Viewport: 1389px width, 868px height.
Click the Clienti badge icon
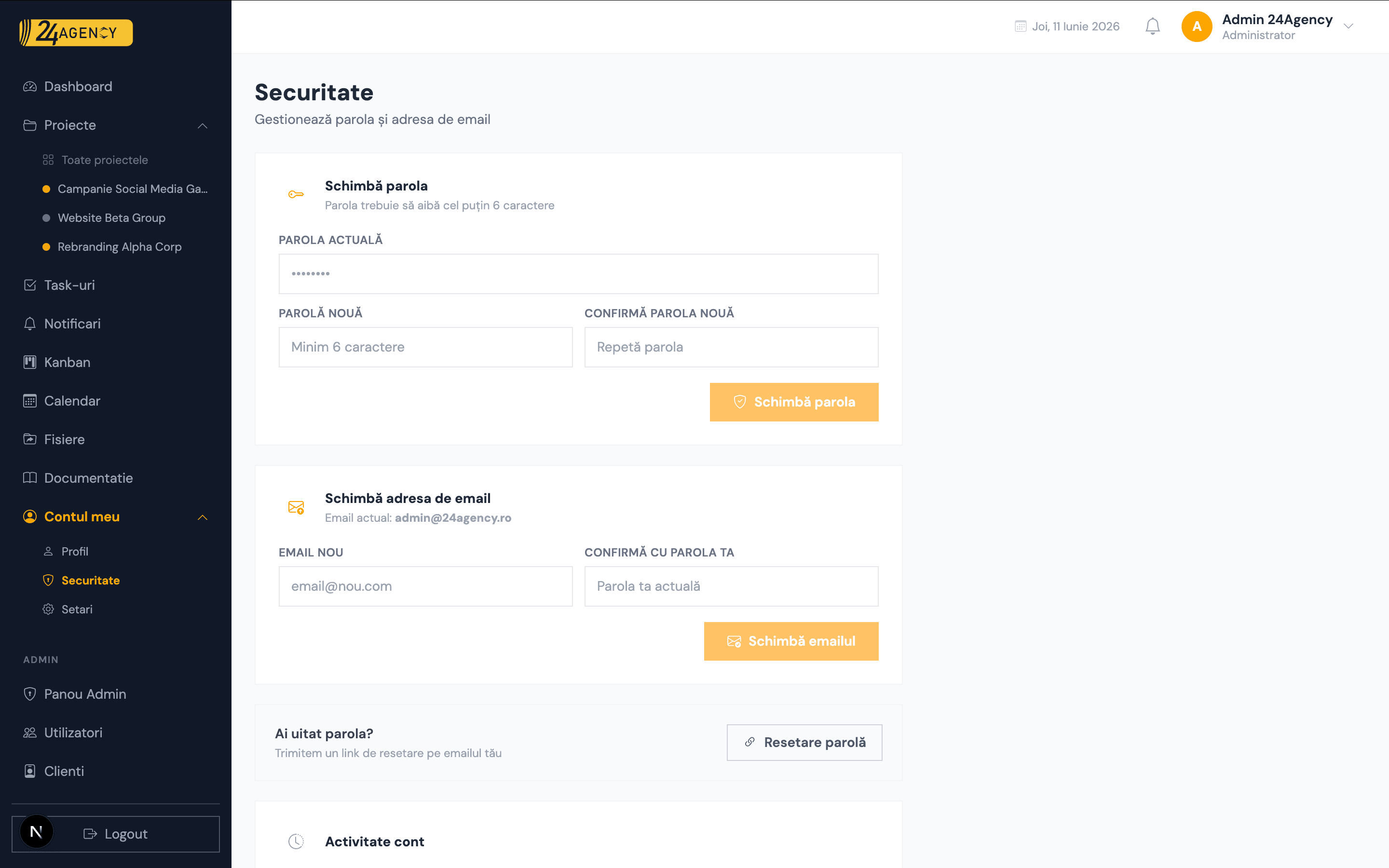coord(30,772)
